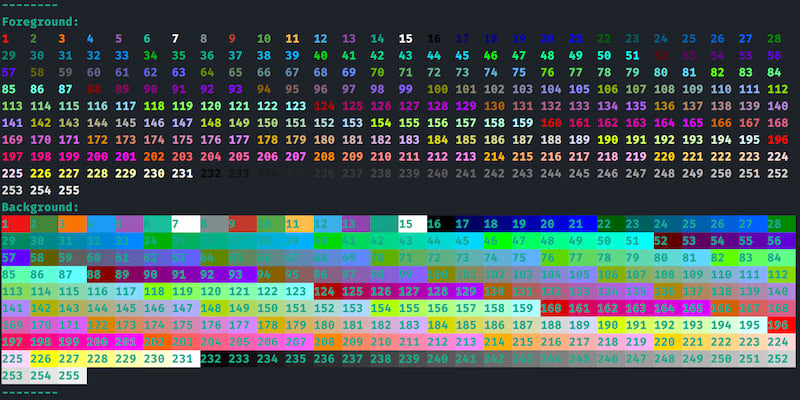Pick the red background swatch 1
This screenshot has width=800, height=400.
pos(15,224)
